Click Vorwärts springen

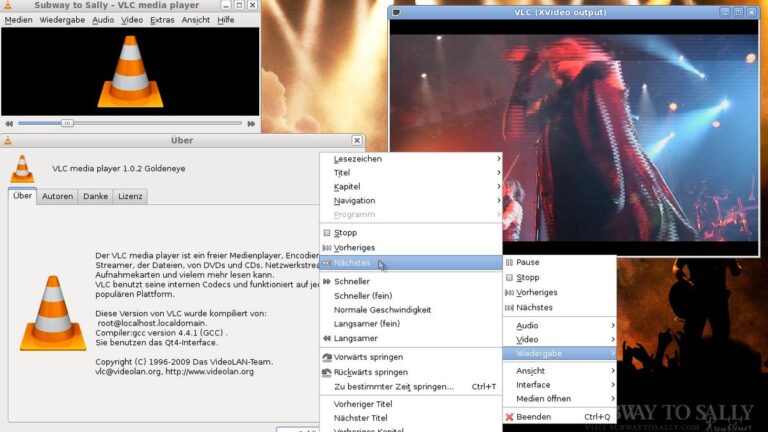[x=411, y=357]
